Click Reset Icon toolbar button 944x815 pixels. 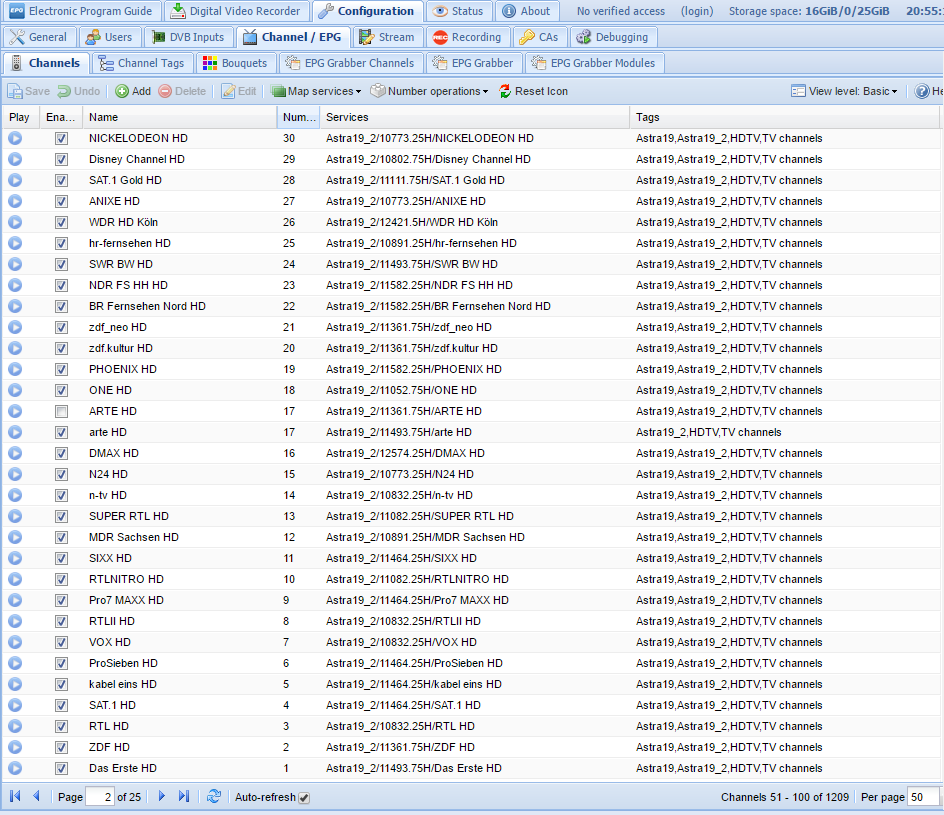tap(533, 91)
